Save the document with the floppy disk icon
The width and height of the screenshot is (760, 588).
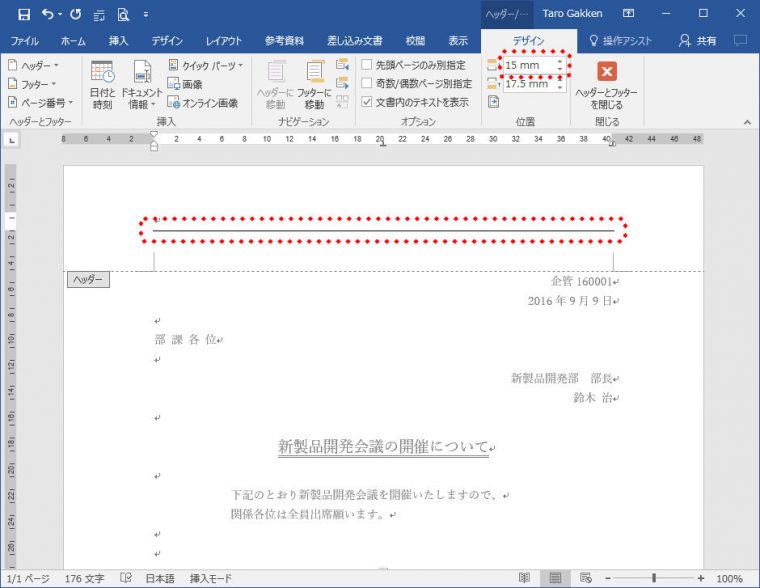tap(24, 15)
